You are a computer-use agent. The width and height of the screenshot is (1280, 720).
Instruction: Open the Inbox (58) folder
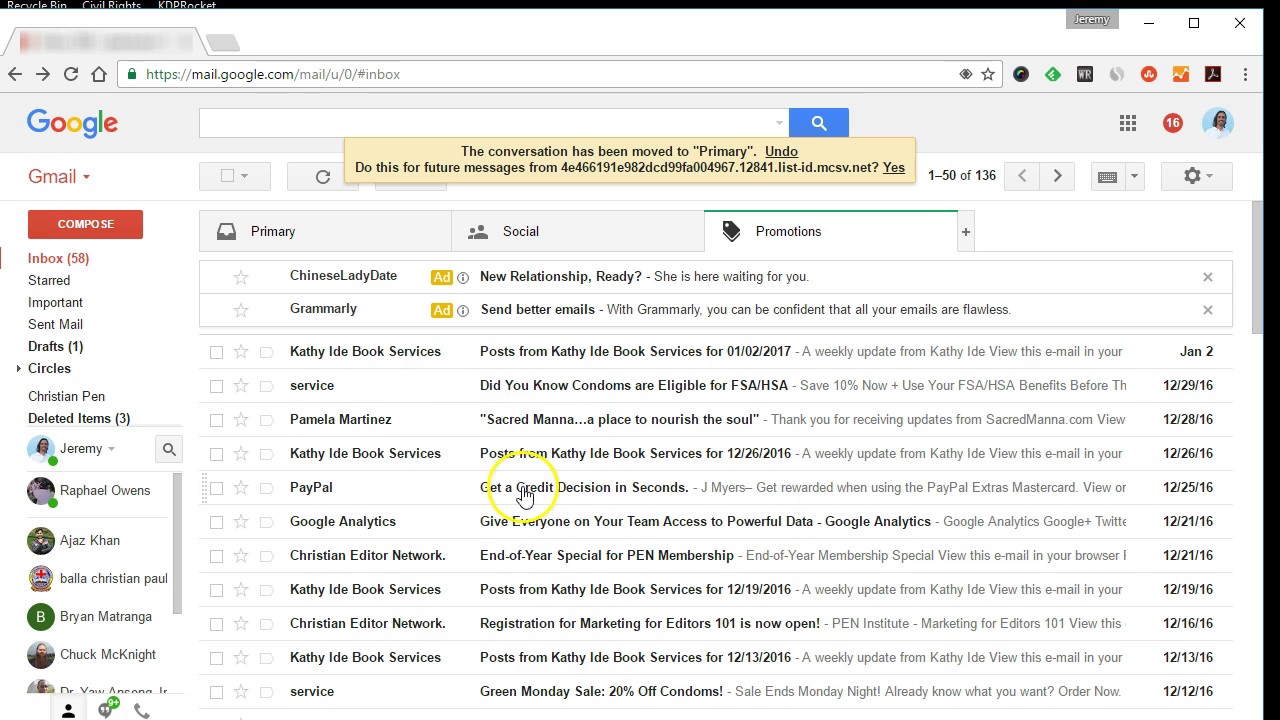tap(59, 259)
